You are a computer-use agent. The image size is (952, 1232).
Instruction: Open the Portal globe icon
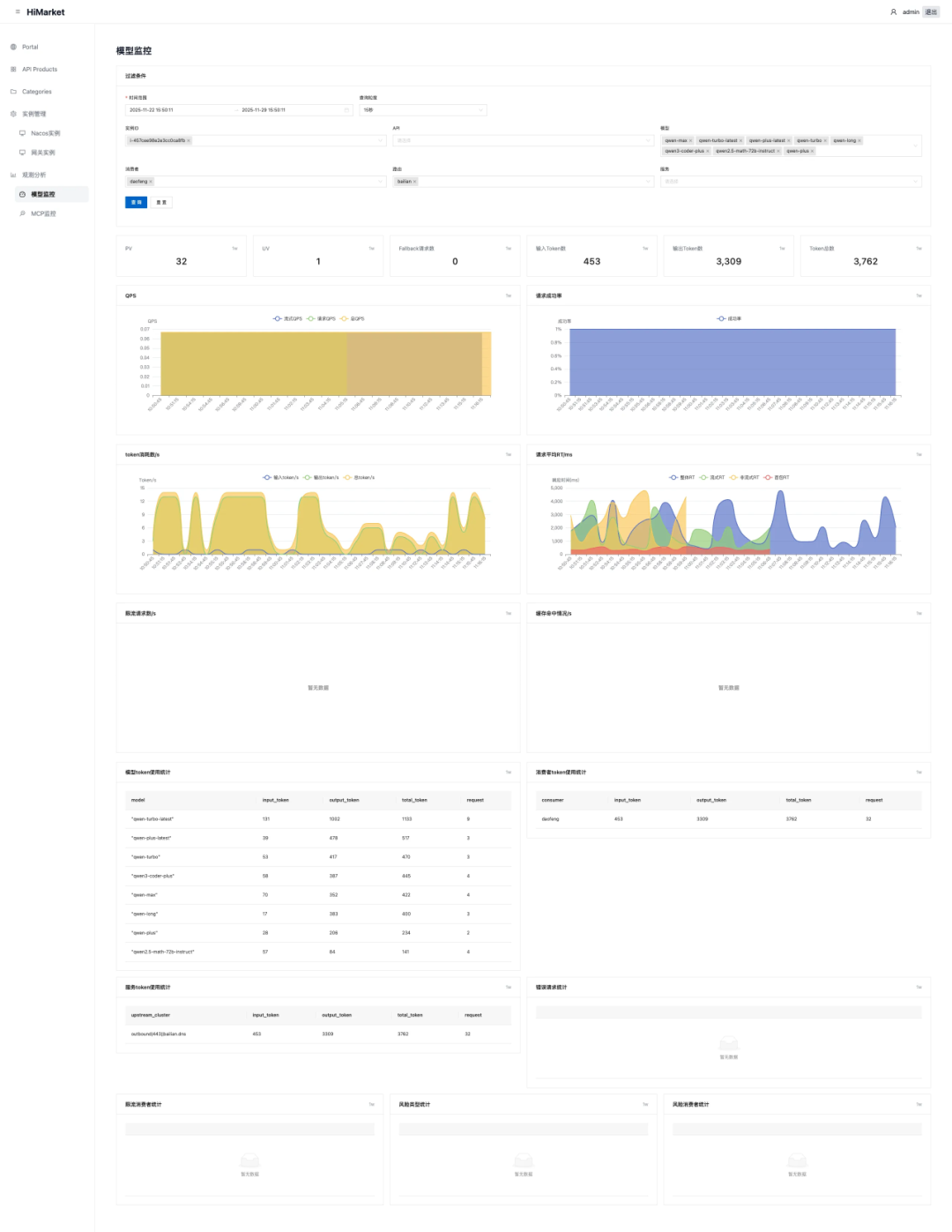[x=13, y=47]
